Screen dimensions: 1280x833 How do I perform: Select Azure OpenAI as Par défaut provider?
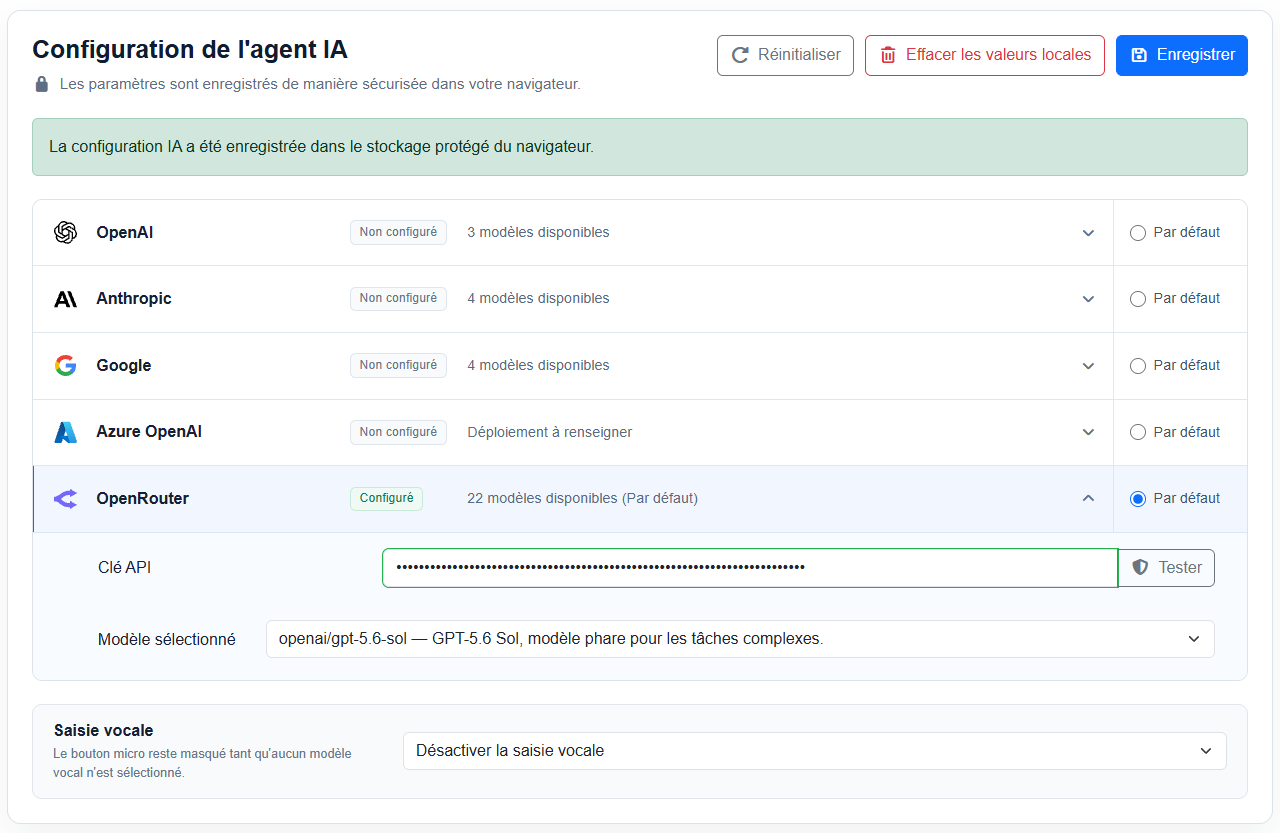1137,433
